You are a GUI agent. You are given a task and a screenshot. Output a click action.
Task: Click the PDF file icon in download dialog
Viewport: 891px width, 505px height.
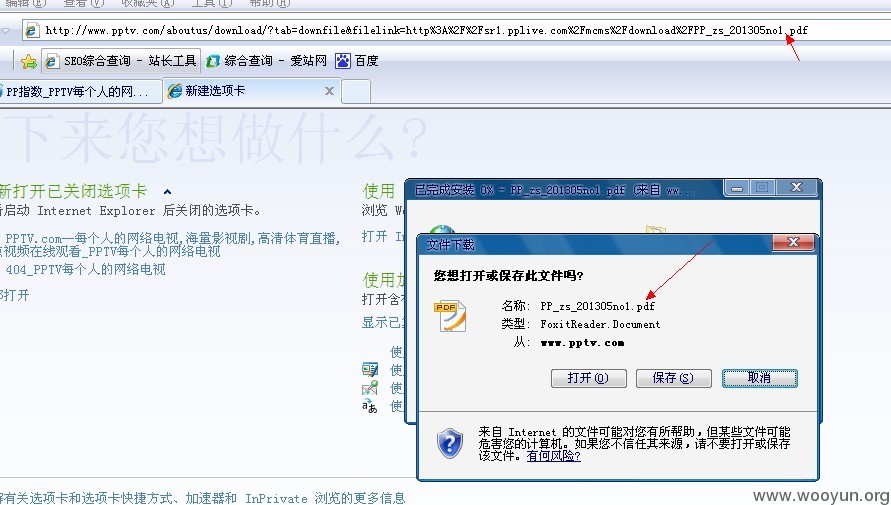pos(450,316)
